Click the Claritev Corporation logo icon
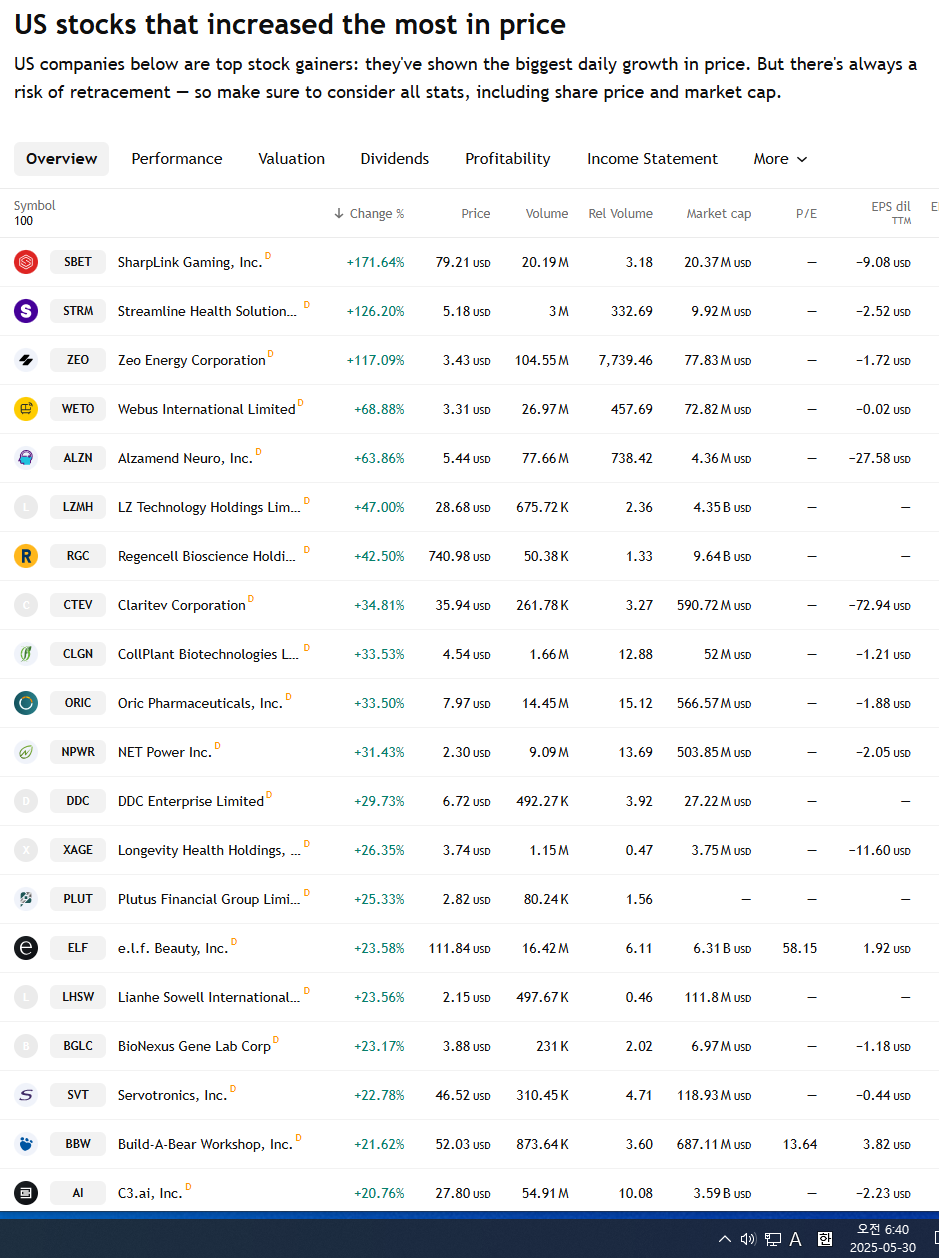The image size is (939, 1258). point(26,605)
